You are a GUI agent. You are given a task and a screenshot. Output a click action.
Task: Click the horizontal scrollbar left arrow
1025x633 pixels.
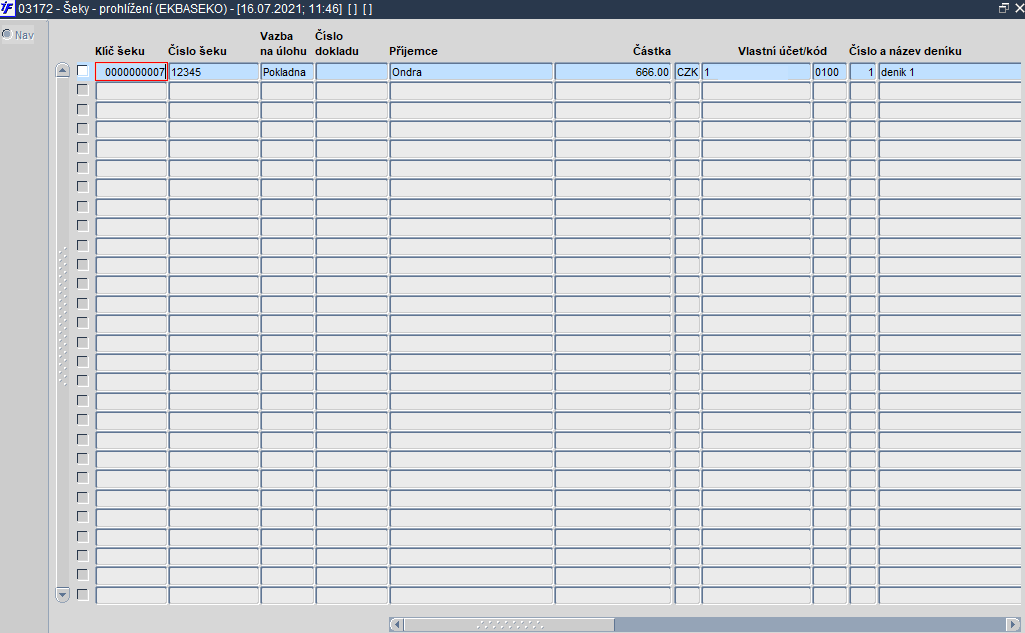point(396,624)
